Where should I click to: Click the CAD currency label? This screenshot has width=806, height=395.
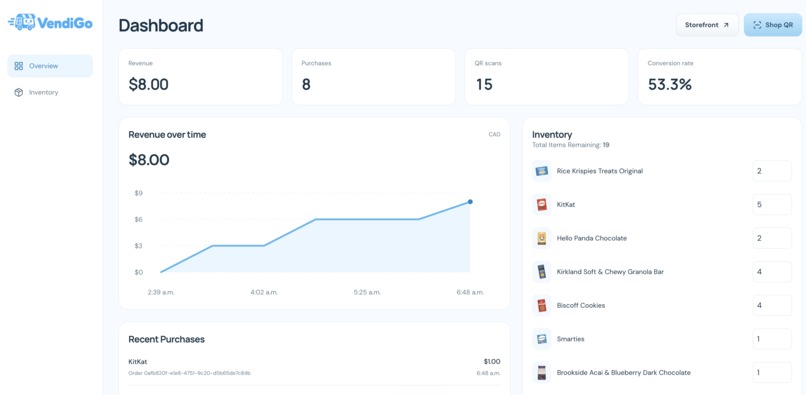pyautogui.click(x=494, y=135)
